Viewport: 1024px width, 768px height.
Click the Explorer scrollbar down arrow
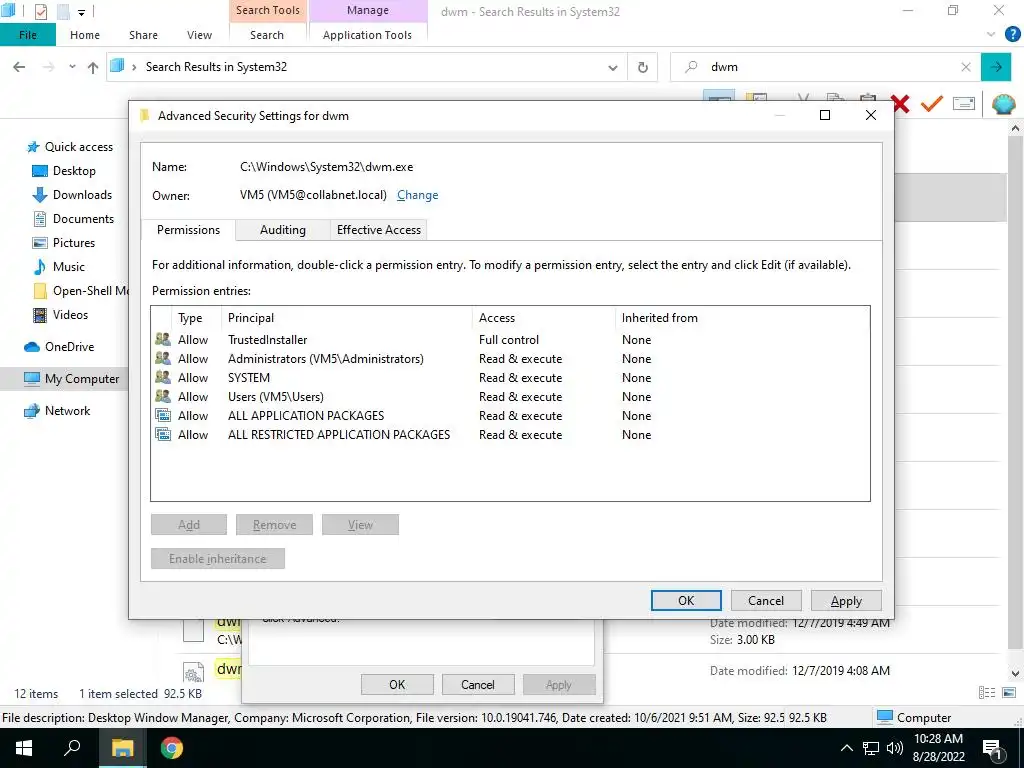[x=1015, y=673]
